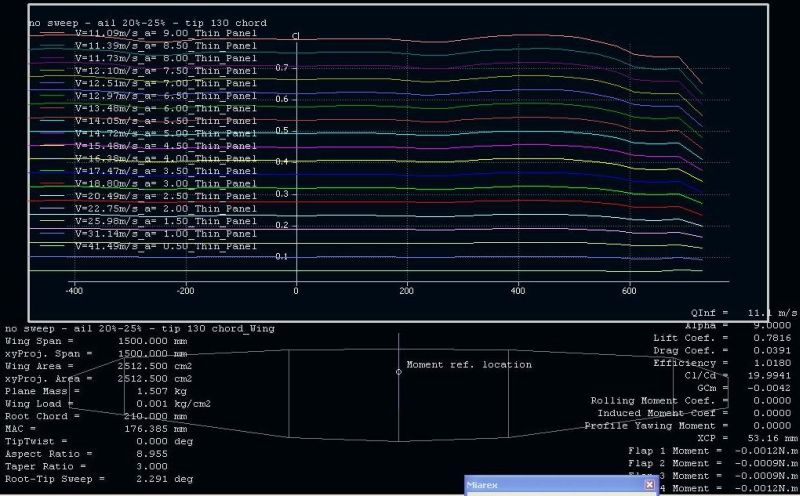Click the 'Plane Mass =' 1.507 kg row
800x496 pixels.
(x=96, y=391)
